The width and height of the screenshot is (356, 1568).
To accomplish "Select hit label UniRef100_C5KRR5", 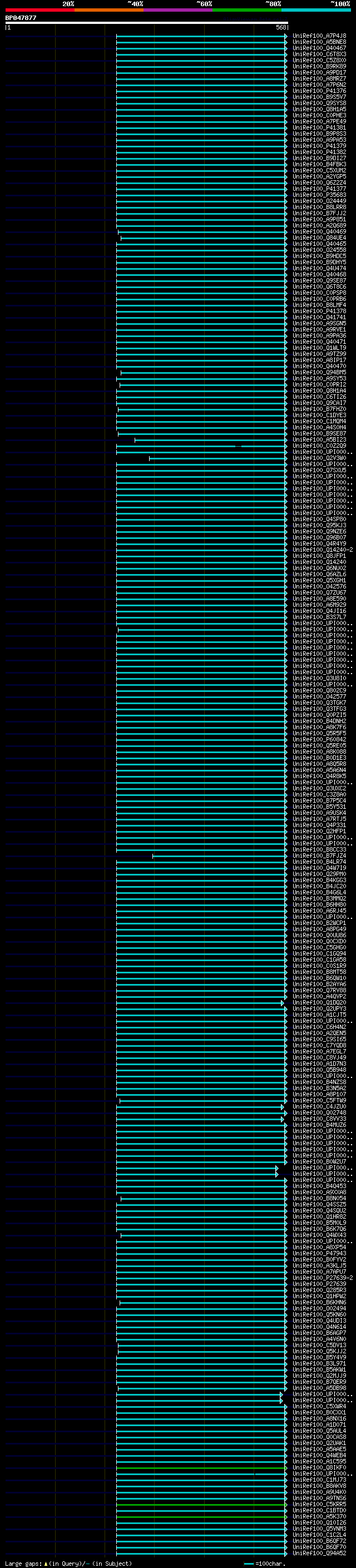I will [x=319, y=1505].
